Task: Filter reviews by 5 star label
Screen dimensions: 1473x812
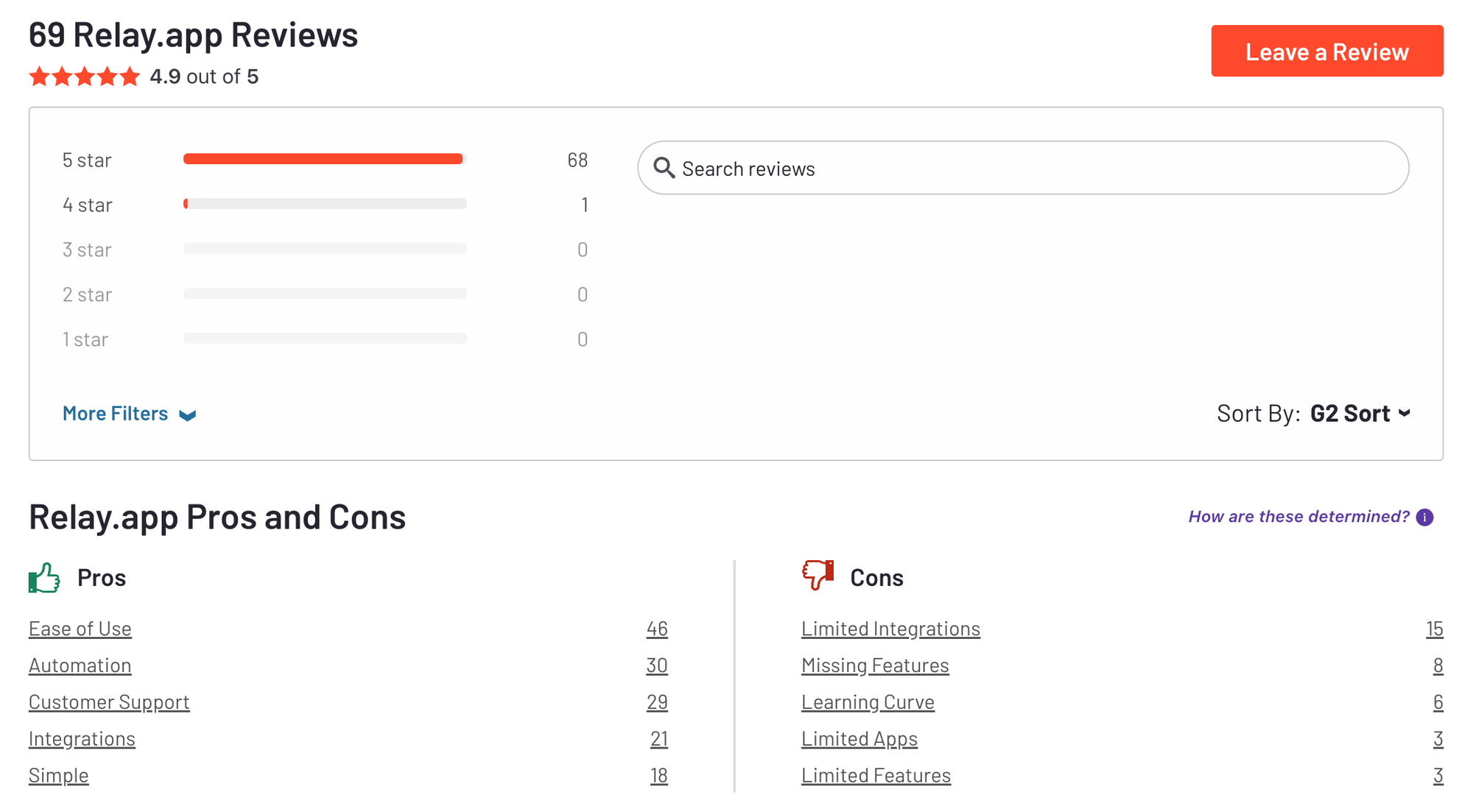Action: [87, 160]
